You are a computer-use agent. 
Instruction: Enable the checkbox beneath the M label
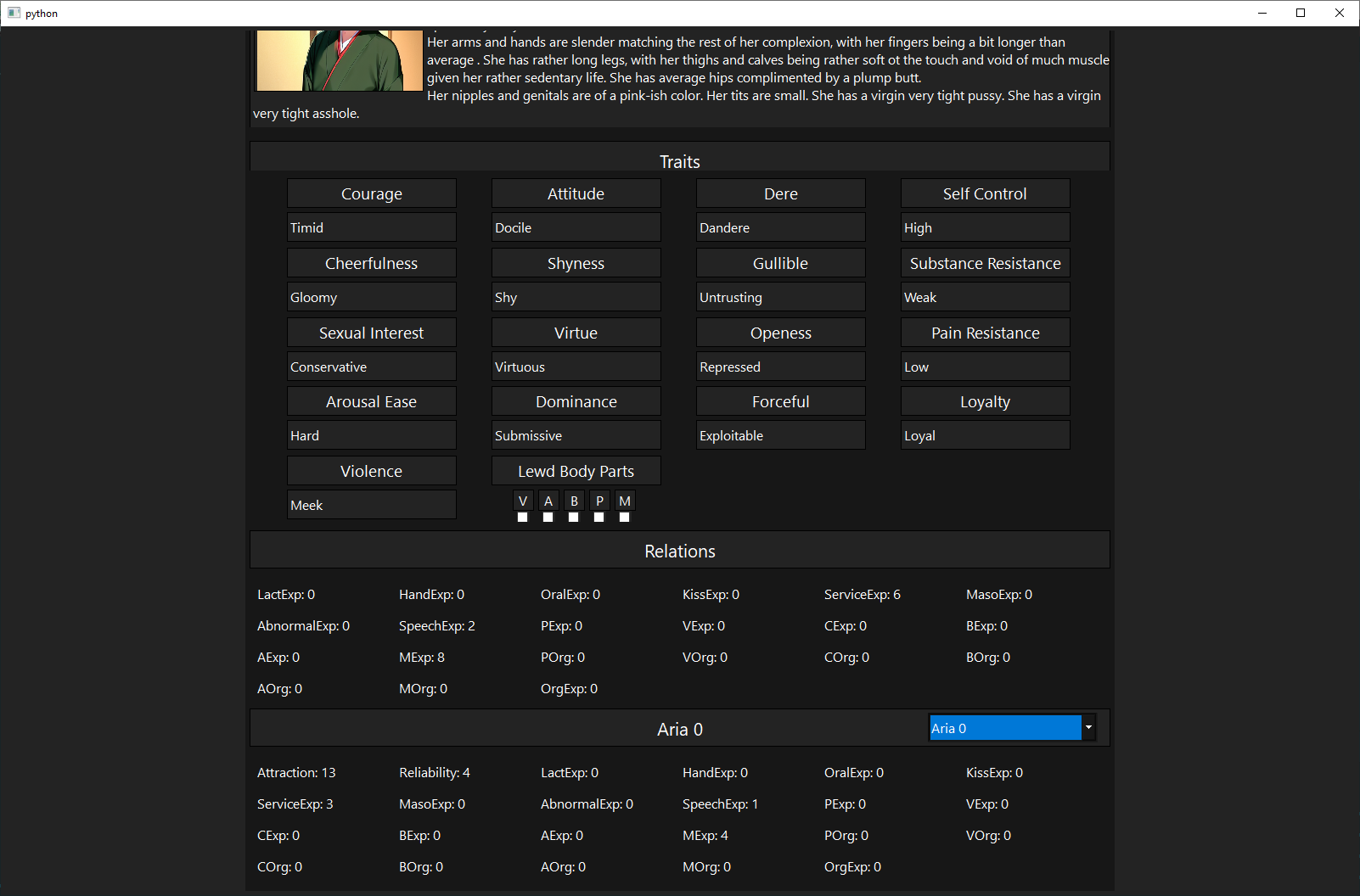click(625, 518)
